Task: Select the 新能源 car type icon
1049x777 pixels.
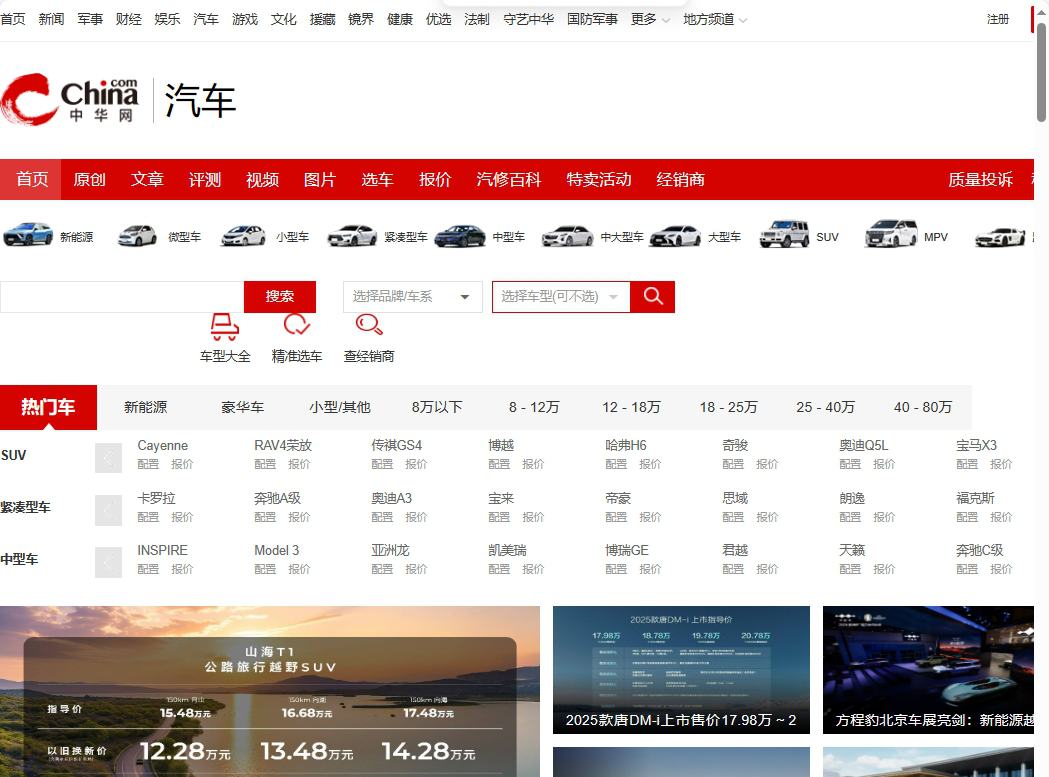Action: (28, 236)
